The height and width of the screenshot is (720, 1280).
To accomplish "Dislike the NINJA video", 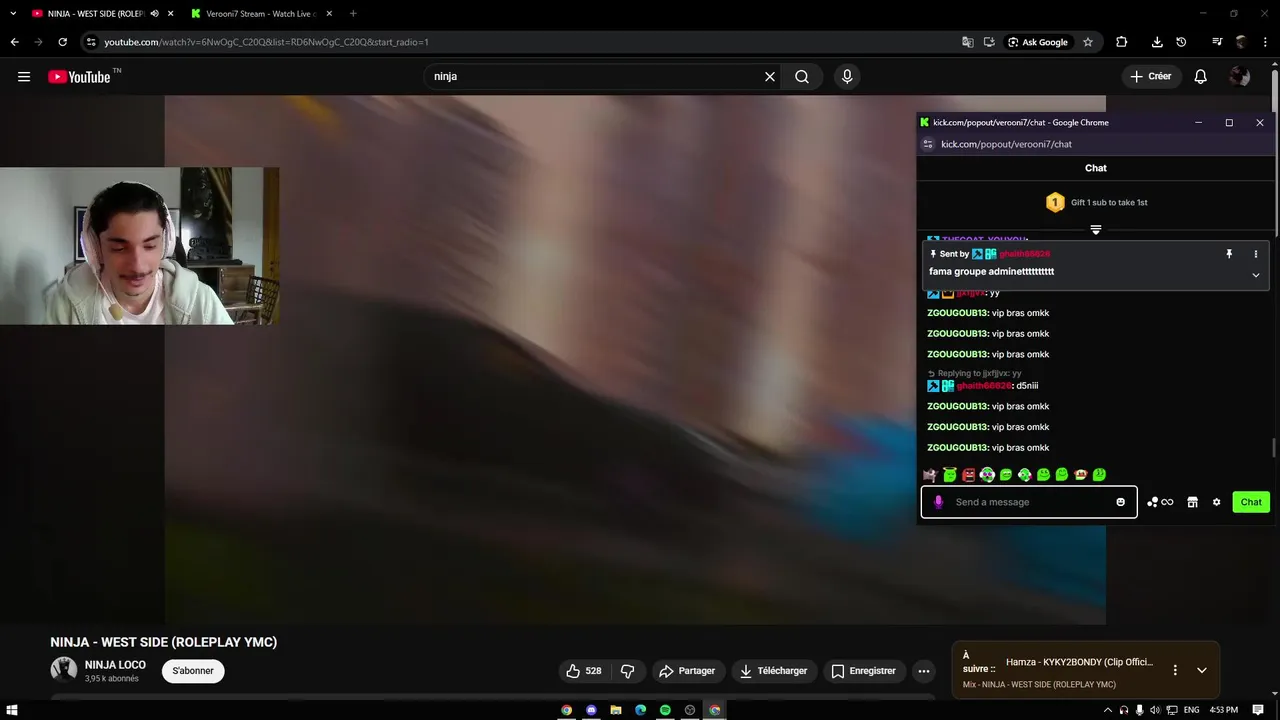I will tap(628, 671).
